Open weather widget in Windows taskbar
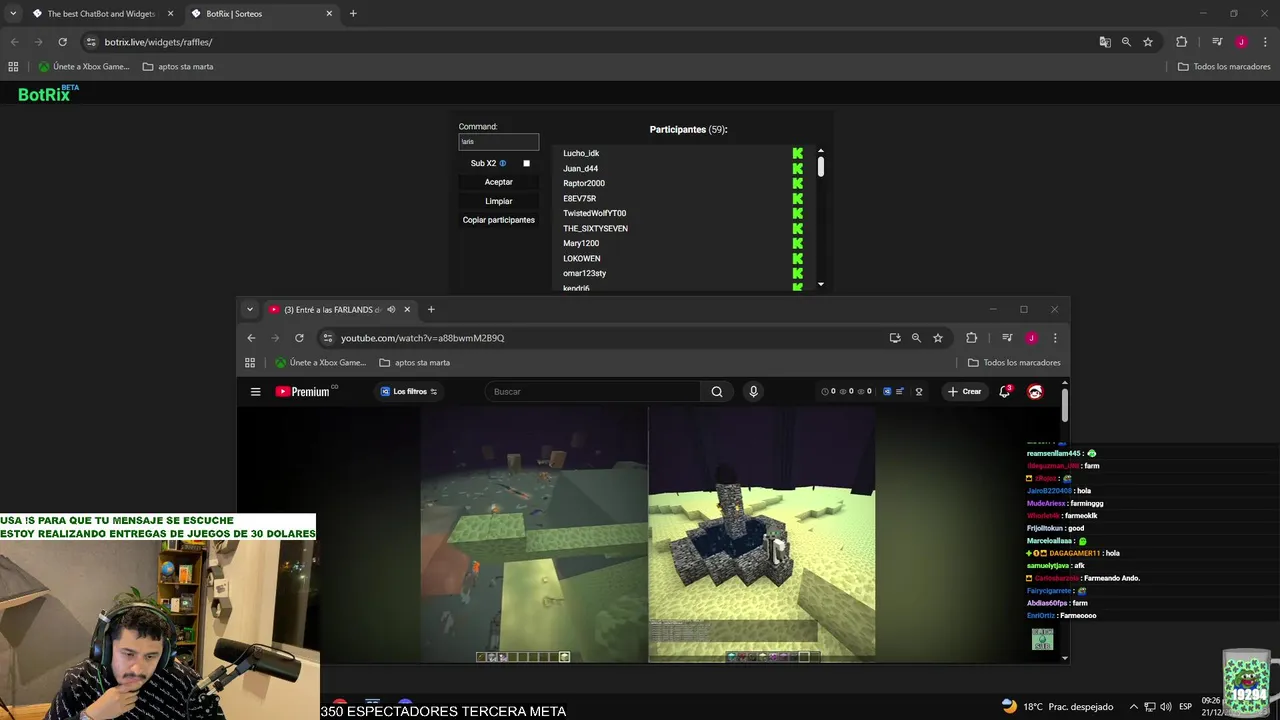The height and width of the screenshot is (720, 1280). [x=1056, y=707]
